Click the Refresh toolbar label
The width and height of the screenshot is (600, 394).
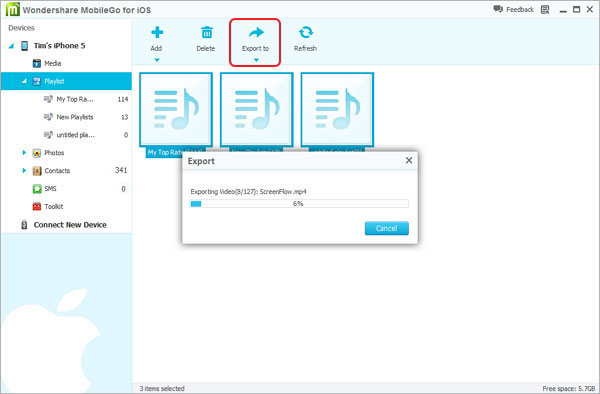tap(305, 49)
